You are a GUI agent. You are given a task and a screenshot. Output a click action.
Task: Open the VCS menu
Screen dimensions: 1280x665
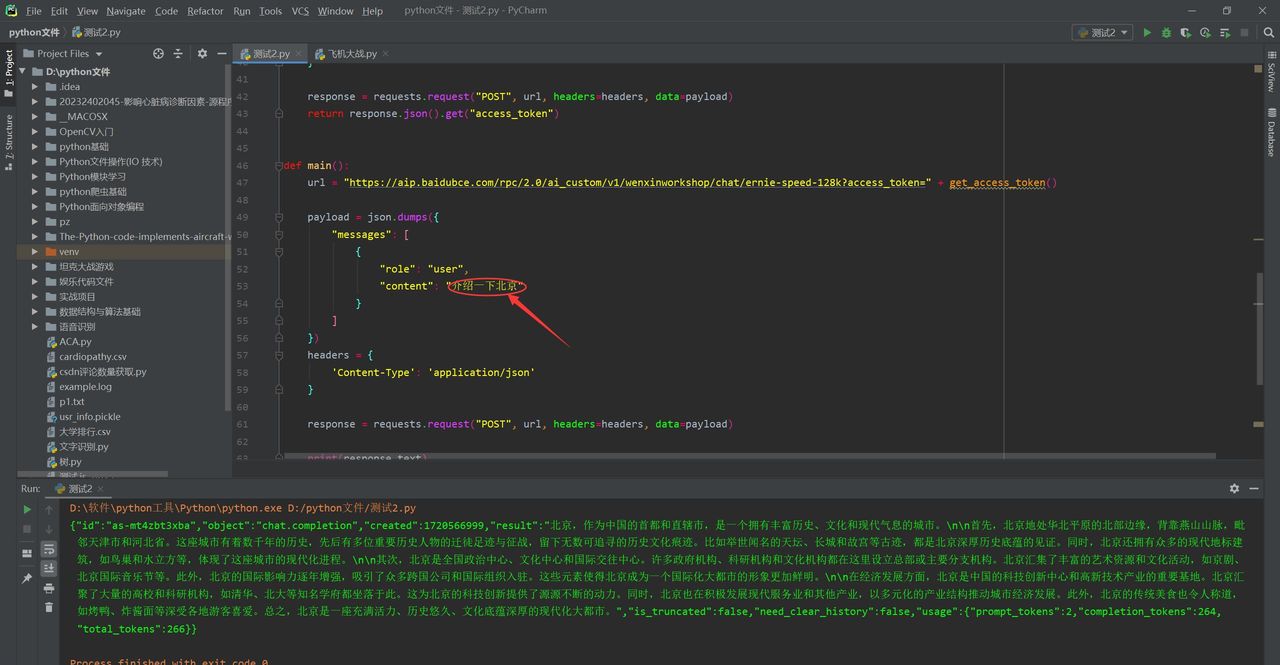[300, 11]
